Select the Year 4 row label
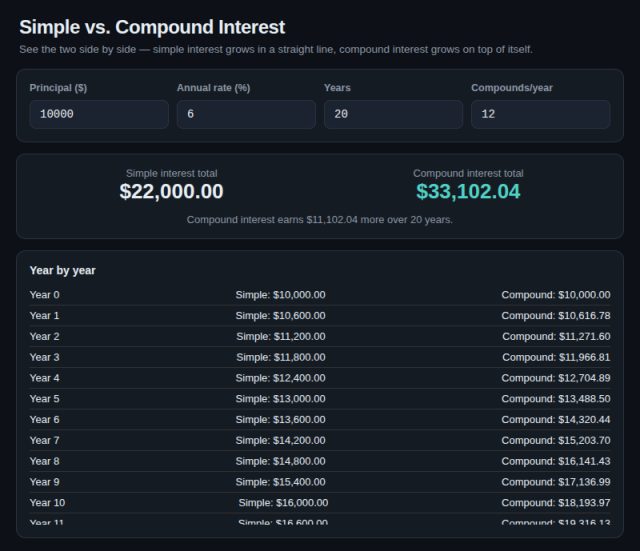 [x=44, y=378]
